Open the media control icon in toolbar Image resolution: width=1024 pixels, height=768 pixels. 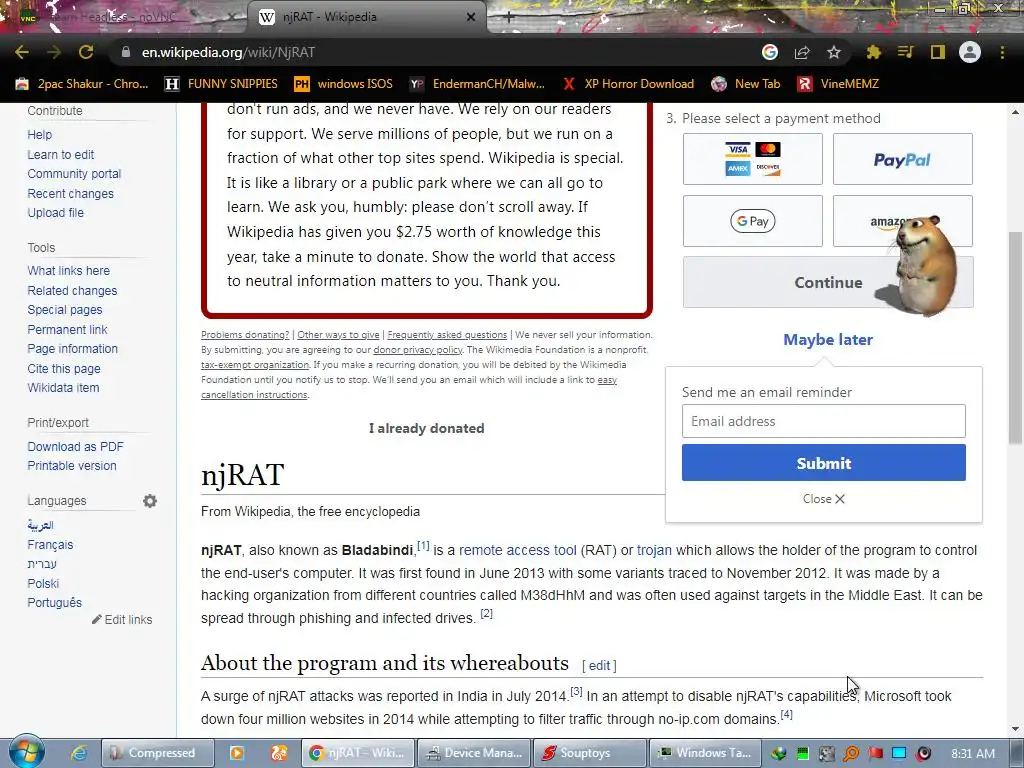tap(905, 52)
